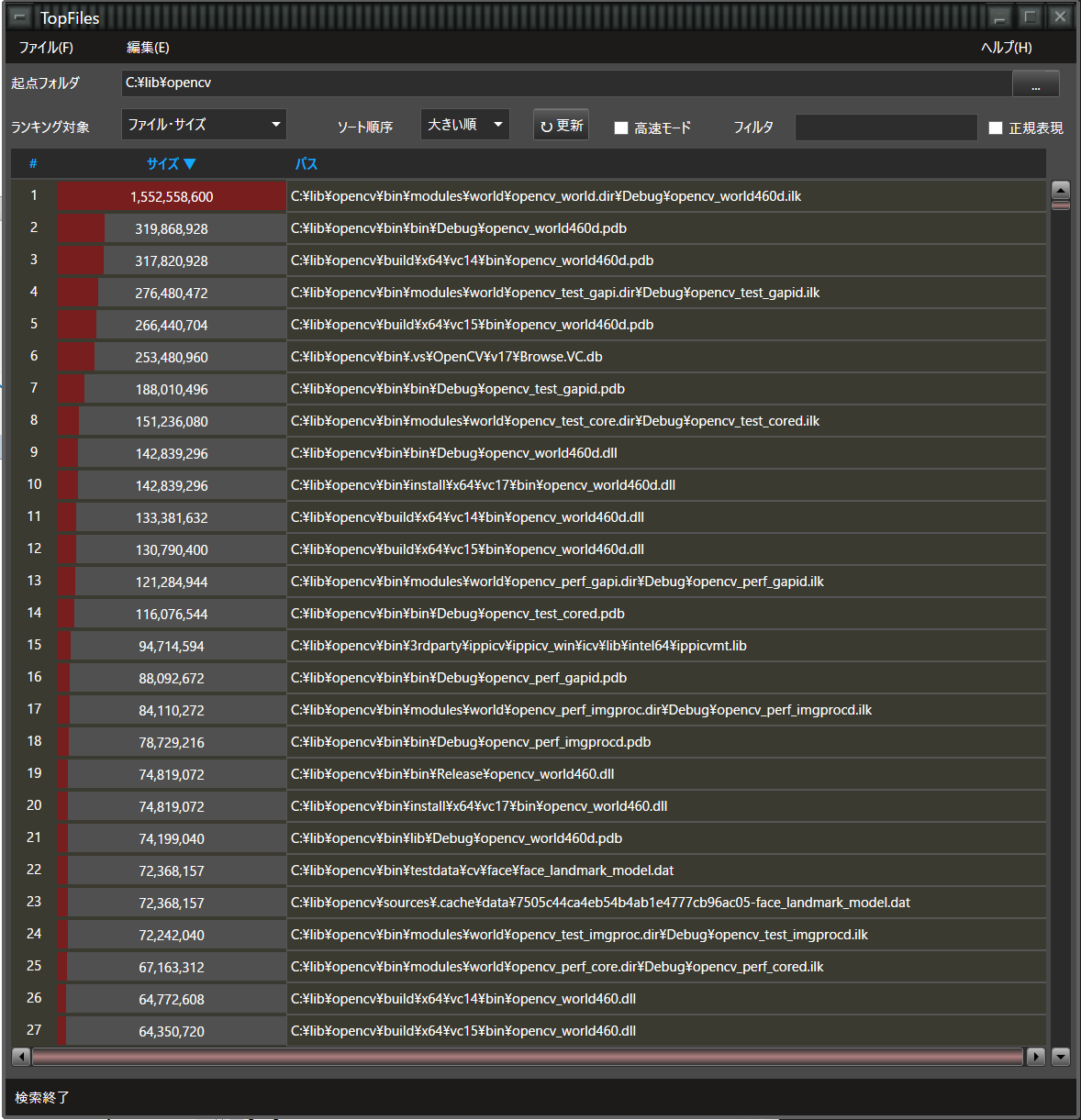Click the left arrow of the horizontal scrollbar
This screenshot has width=1081, height=1120.
pyautogui.click(x=19, y=1057)
